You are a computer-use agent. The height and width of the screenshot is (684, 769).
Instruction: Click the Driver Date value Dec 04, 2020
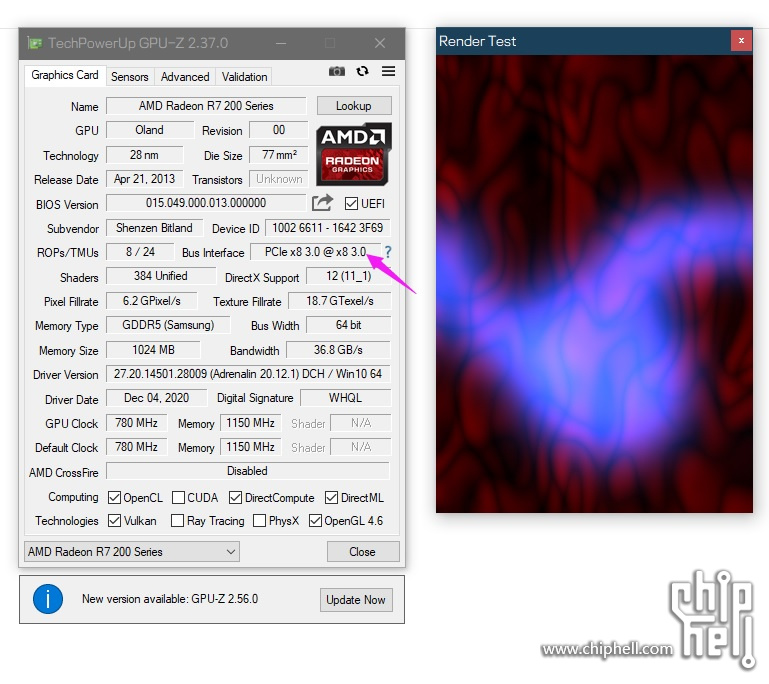[156, 398]
